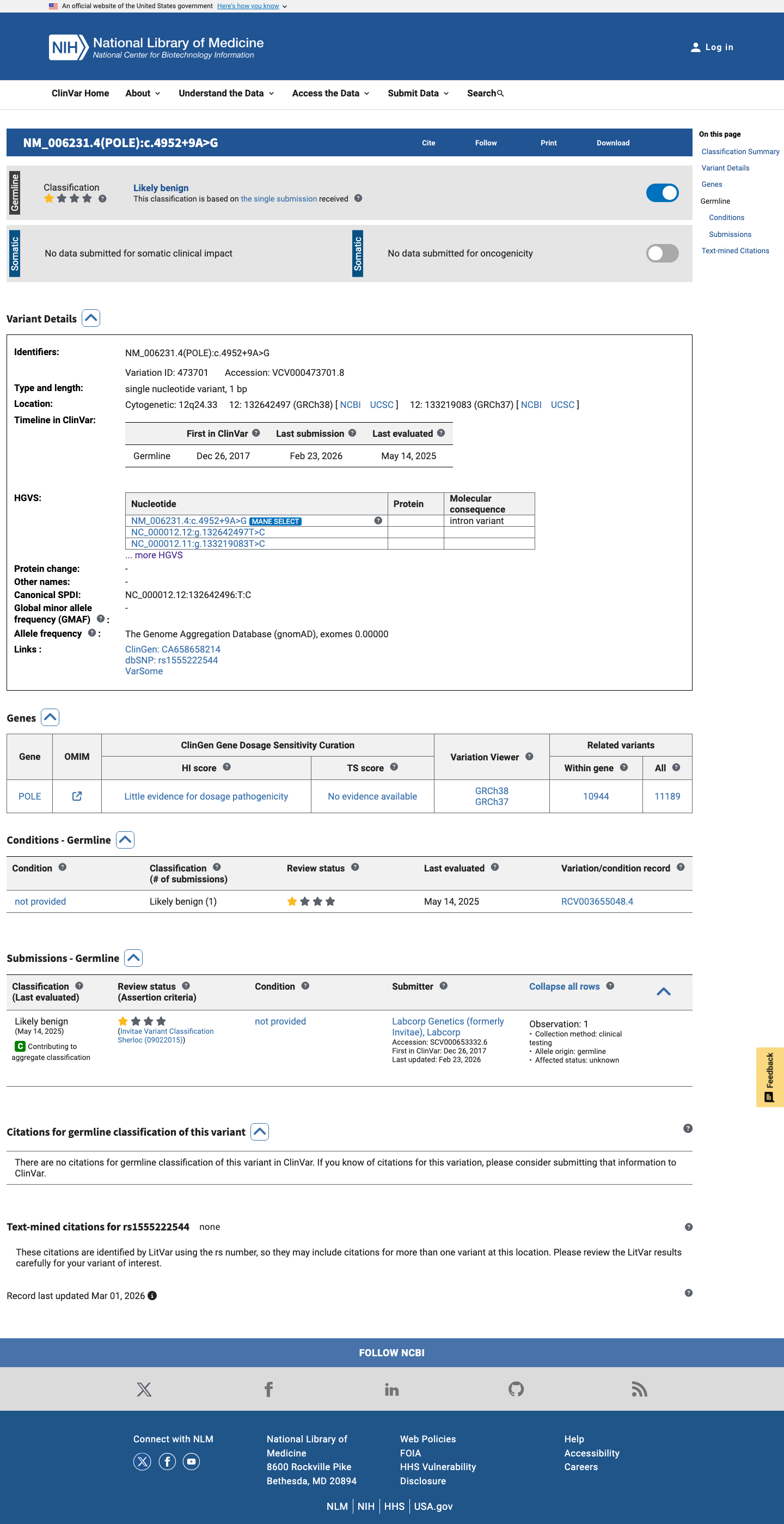
Task: Click help icon beside Variation Viewer
Action: click(x=529, y=757)
